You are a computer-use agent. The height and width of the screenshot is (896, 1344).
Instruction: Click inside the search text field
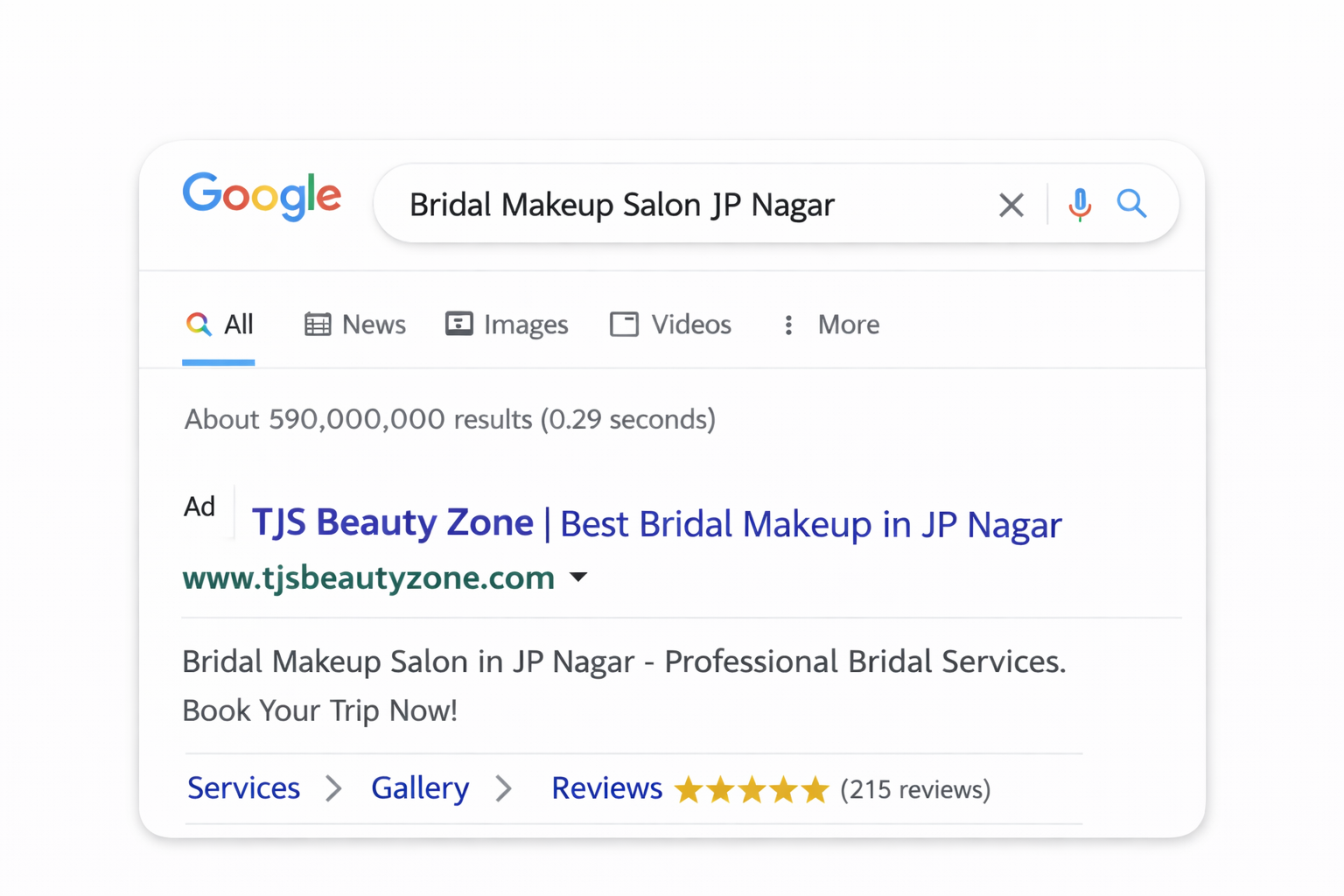(x=682, y=205)
